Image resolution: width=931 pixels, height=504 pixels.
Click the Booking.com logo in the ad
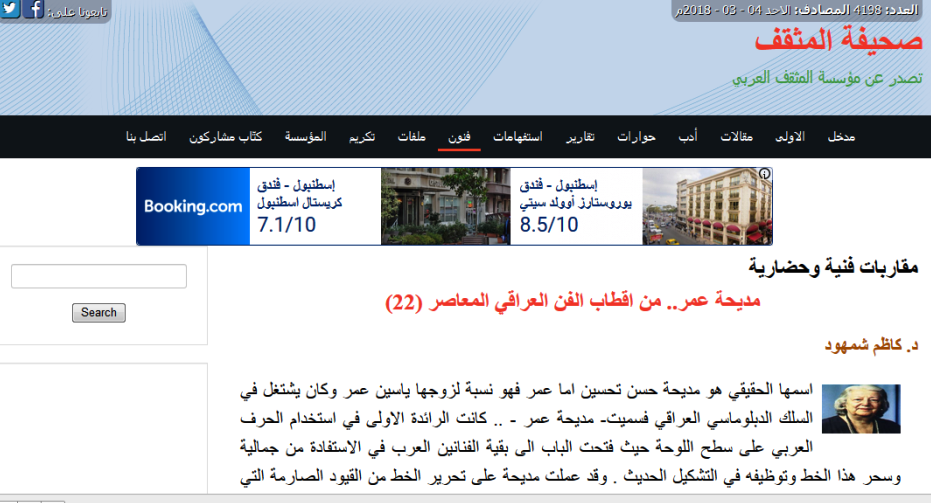tap(193, 207)
